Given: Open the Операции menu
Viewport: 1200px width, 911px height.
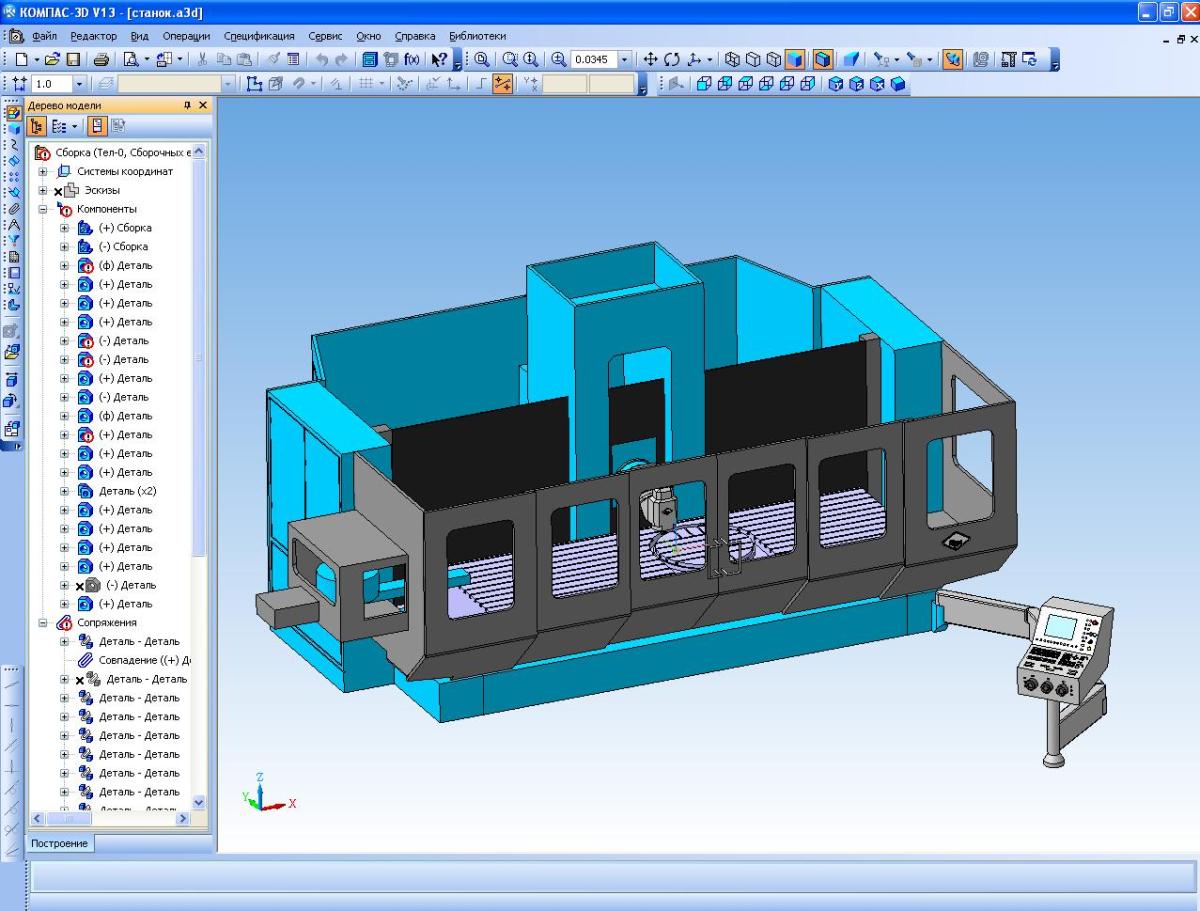Looking at the screenshot, I should coord(186,36).
